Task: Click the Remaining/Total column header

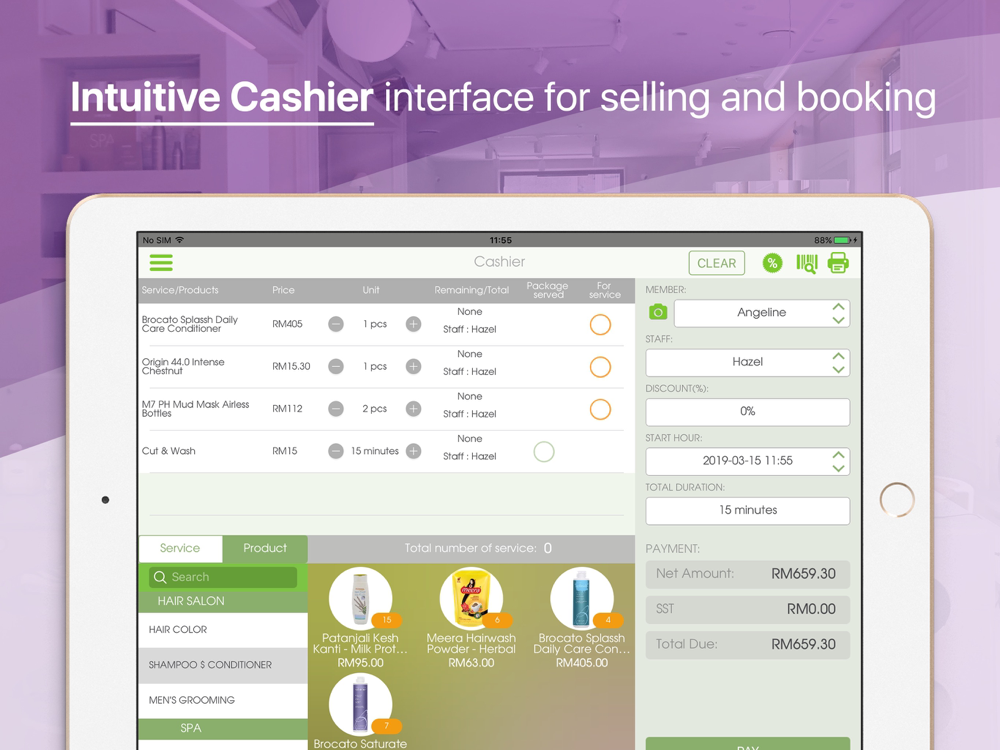Action: point(471,290)
